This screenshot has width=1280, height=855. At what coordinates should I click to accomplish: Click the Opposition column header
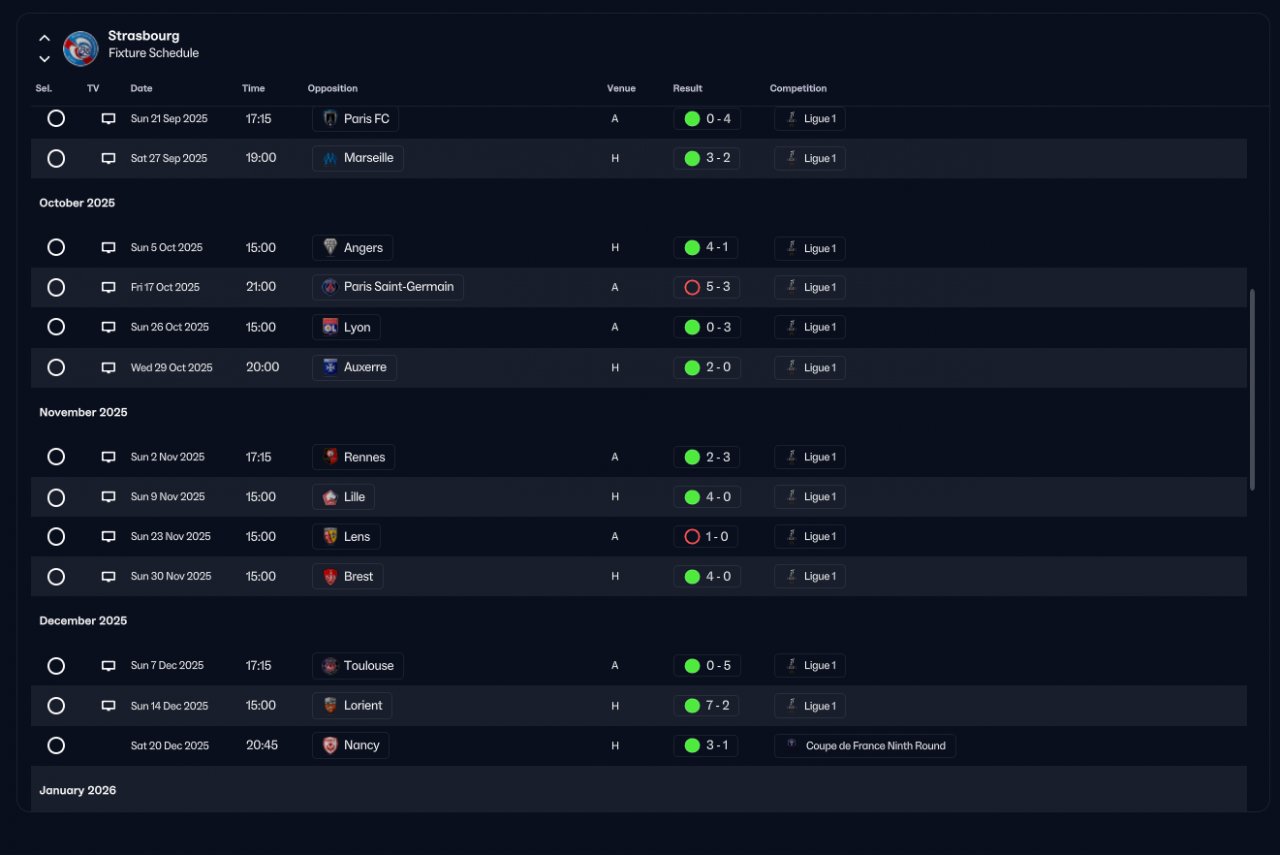[332, 88]
